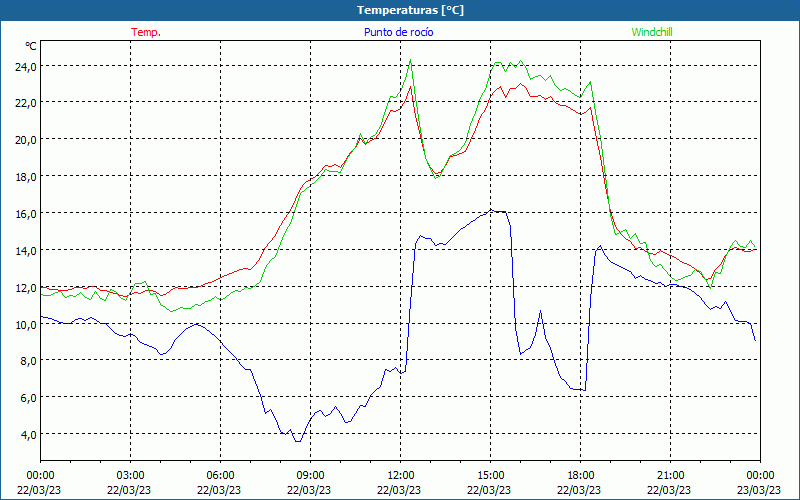Click the green Windchill peak near 12:00
Image resolution: width=800 pixels, height=500 pixels.
[410, 60]
